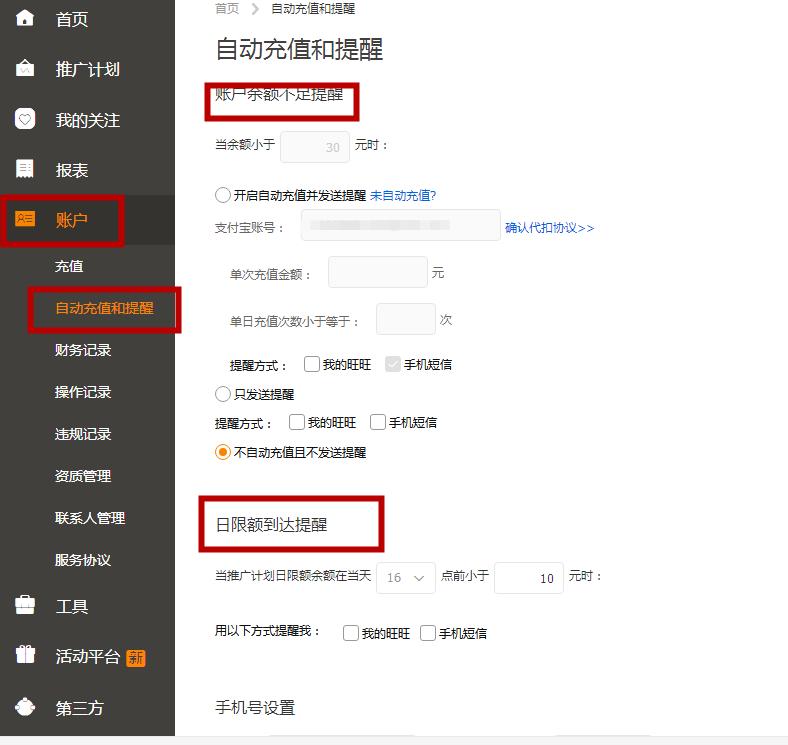Click the 工具 briefcase icon

25,605
